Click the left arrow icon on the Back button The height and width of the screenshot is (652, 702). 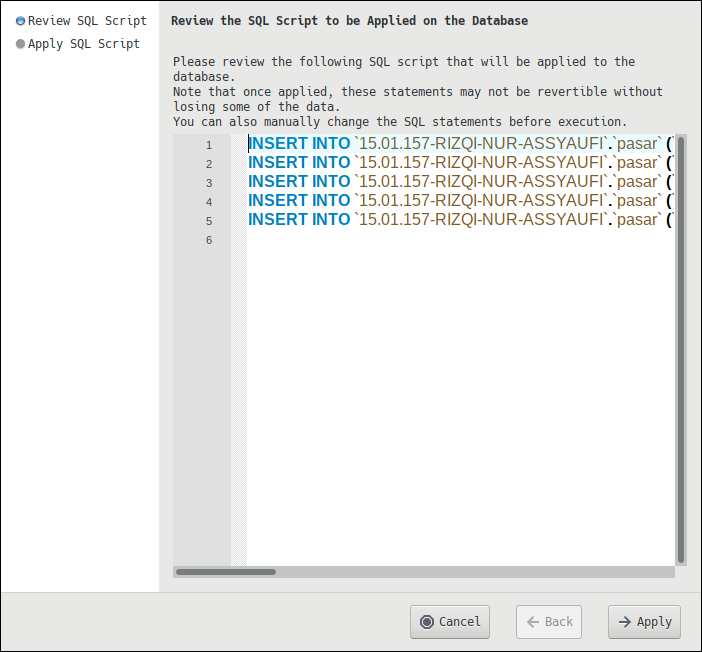click(x=532, y=622)
